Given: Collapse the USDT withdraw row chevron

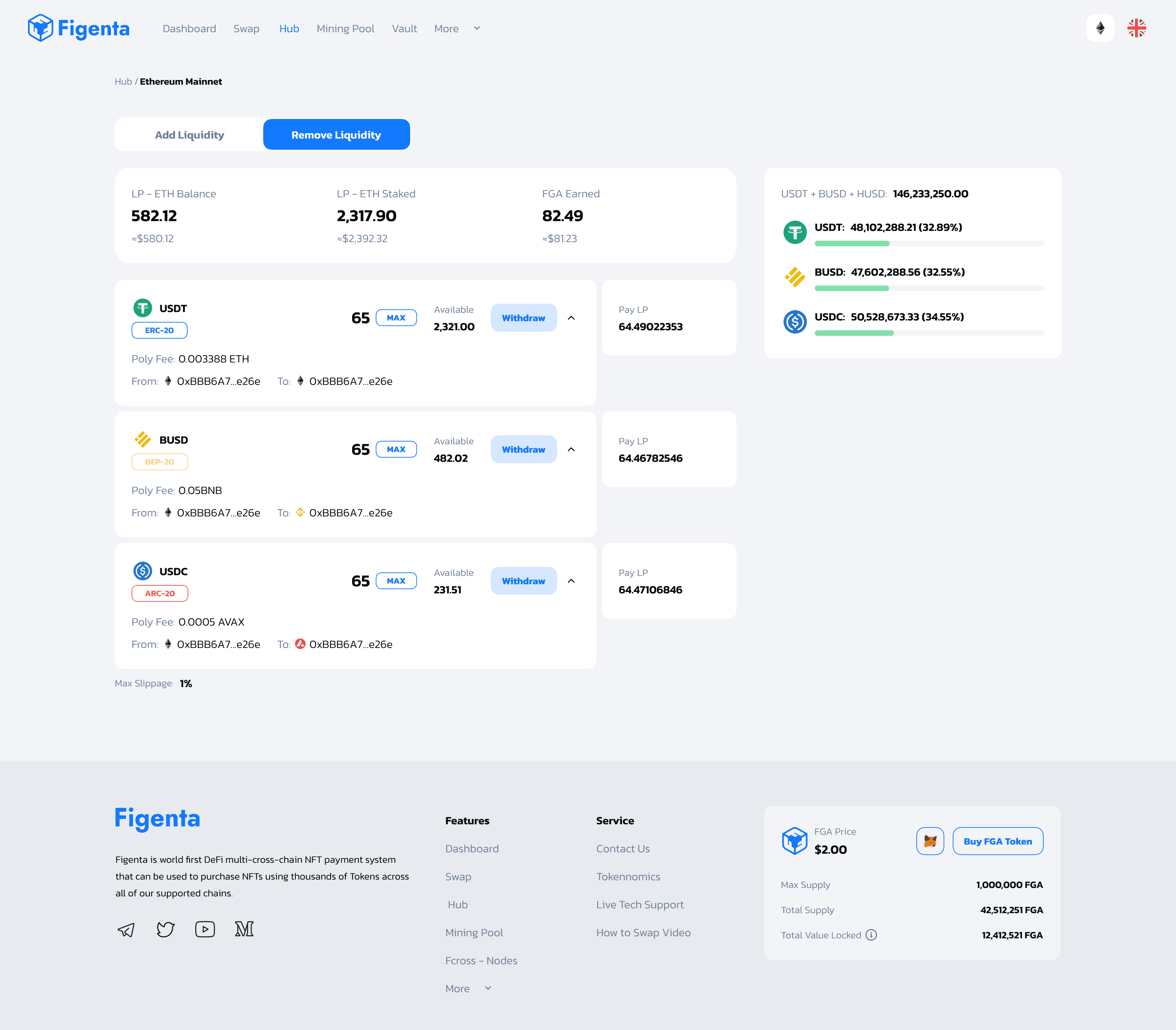Looking at the screenshot, I should [571, 318].
